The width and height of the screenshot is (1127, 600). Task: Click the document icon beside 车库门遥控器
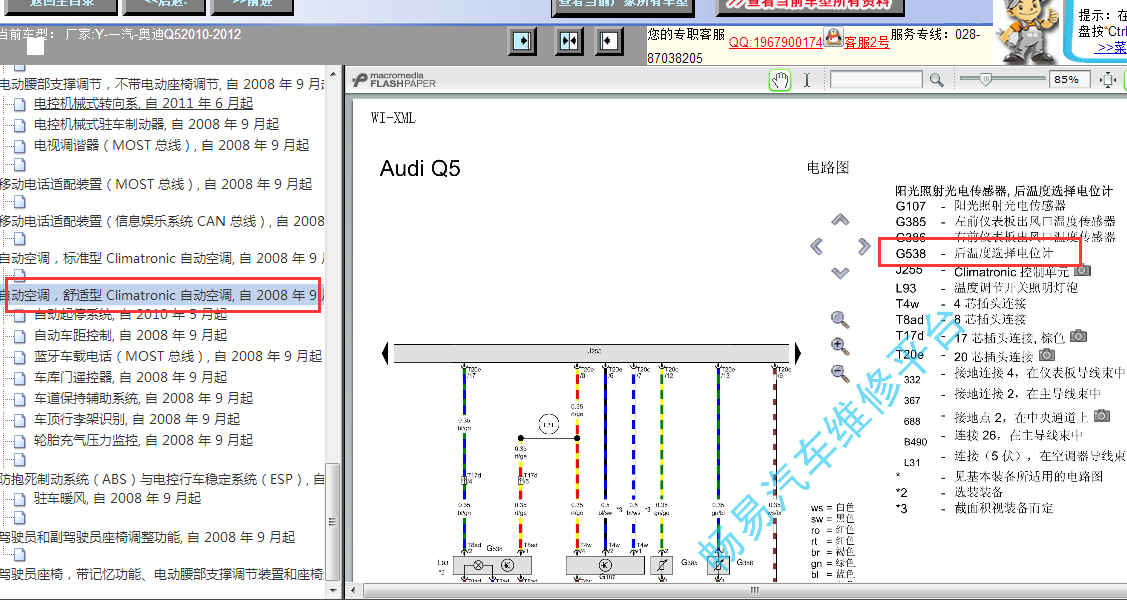[19, 379]
